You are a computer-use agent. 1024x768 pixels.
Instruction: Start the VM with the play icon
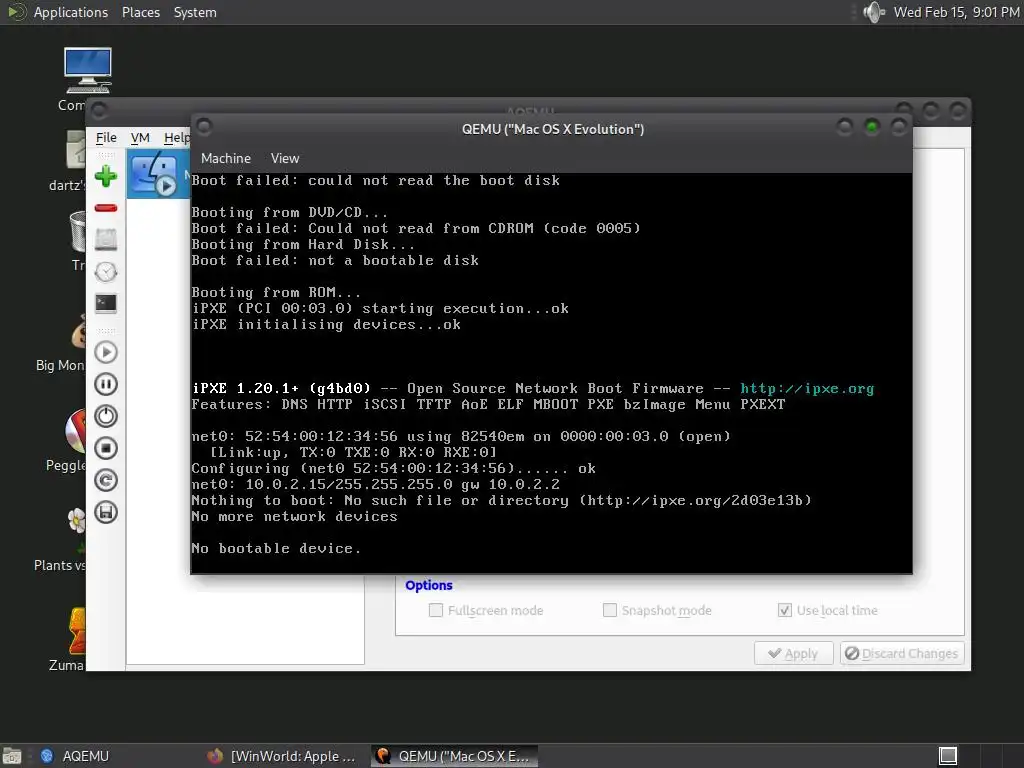click(106, 353)
